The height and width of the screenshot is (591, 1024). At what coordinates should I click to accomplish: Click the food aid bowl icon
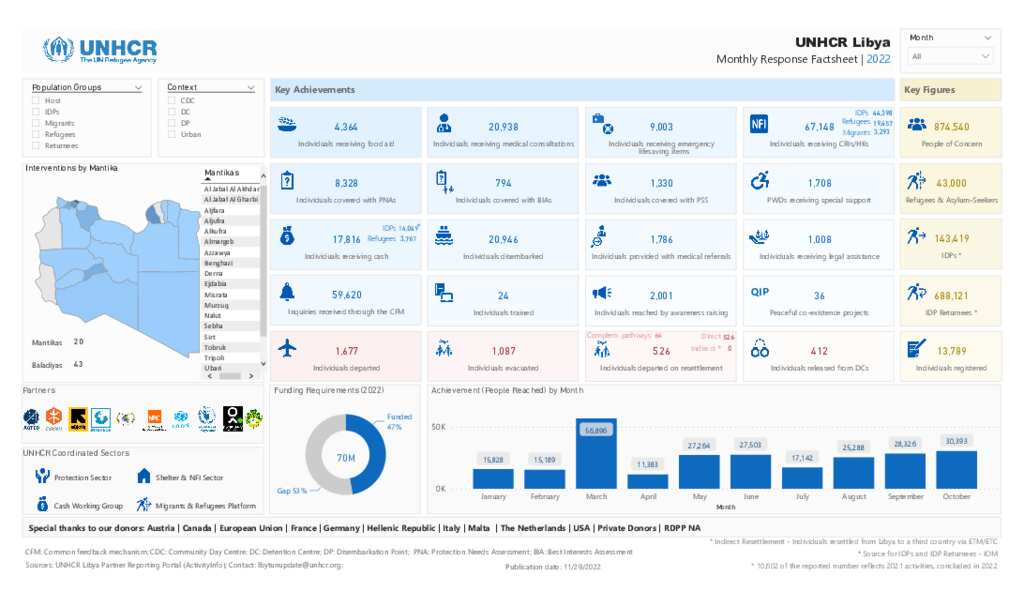click(x=287, y=123)
